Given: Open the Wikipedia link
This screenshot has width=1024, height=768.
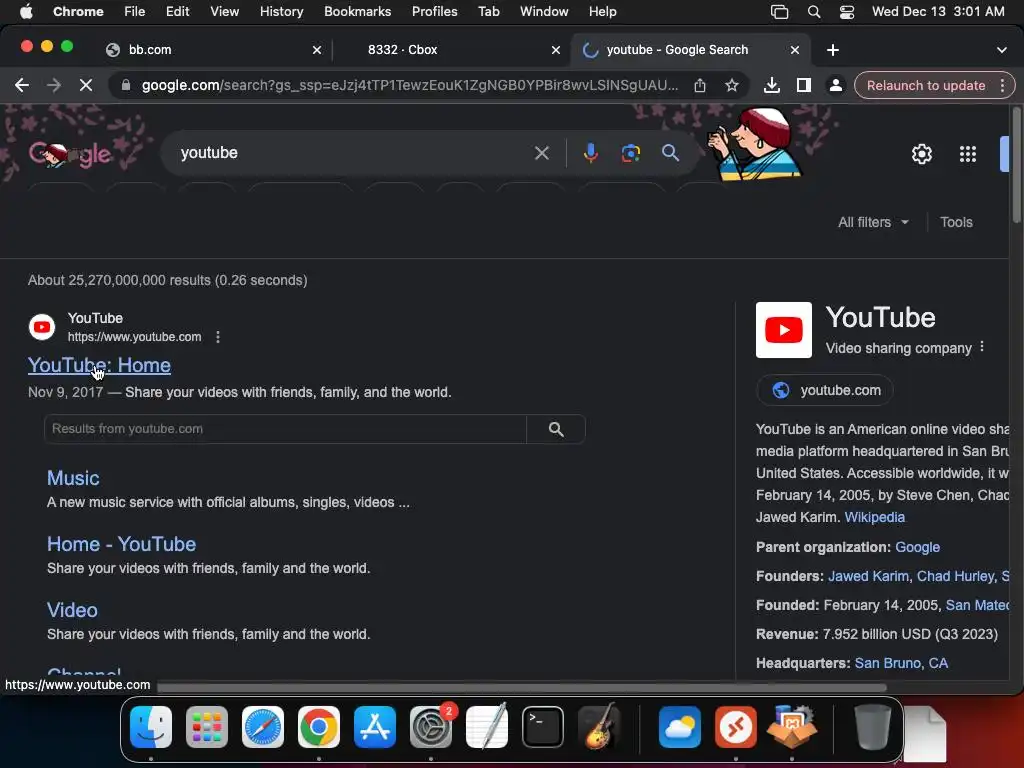Looking at the screenshot, I should [x=874, y=517].
